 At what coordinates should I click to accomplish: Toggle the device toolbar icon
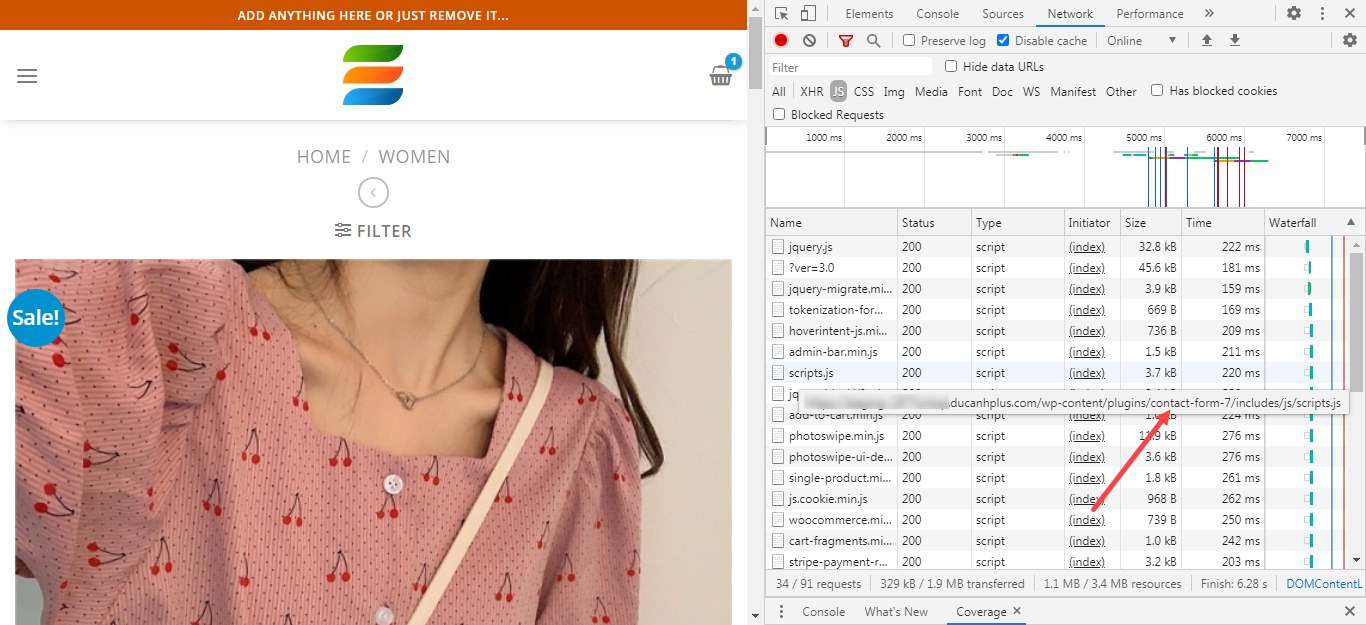click(808, 14)
